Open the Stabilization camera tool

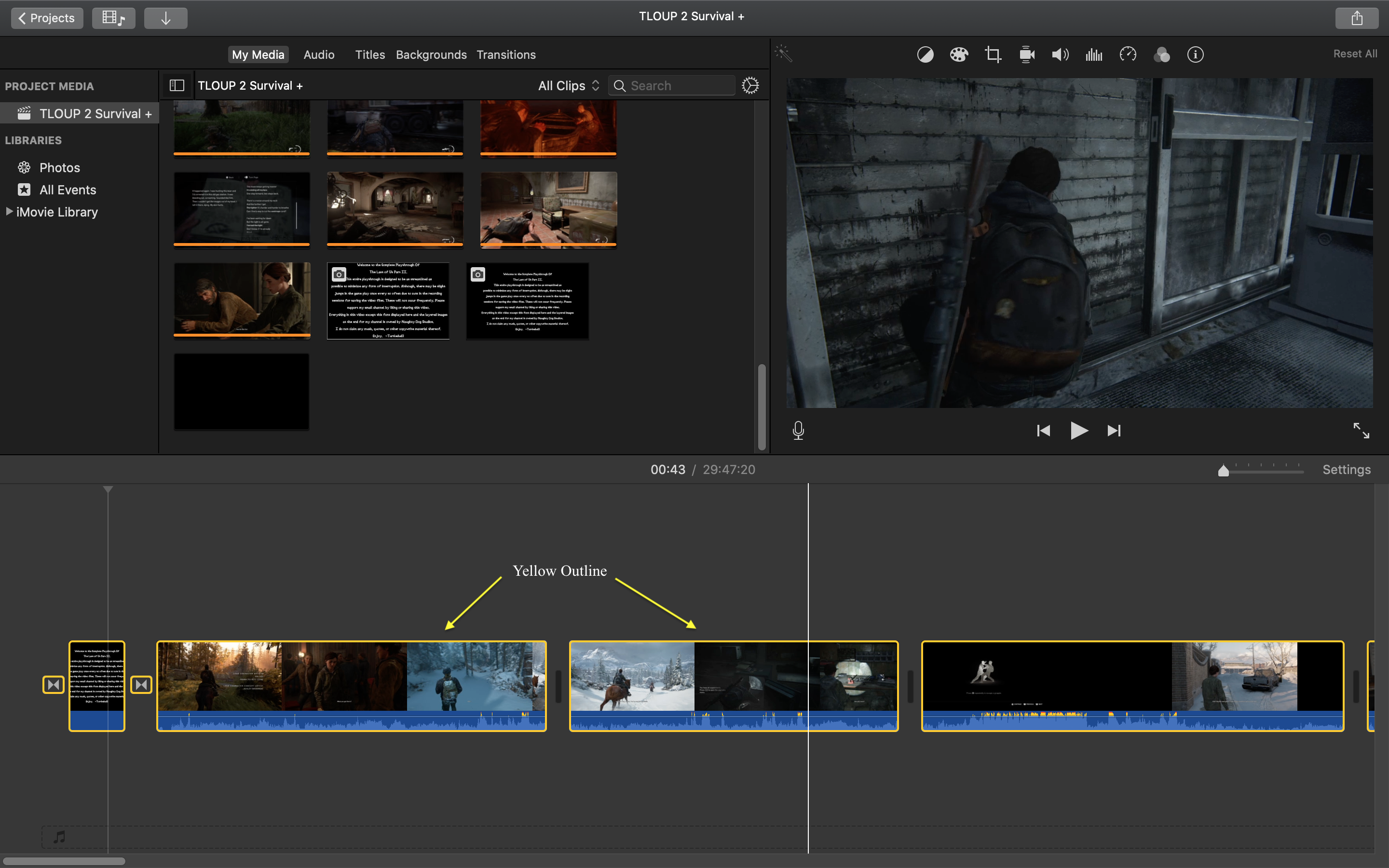(1026, 54)
